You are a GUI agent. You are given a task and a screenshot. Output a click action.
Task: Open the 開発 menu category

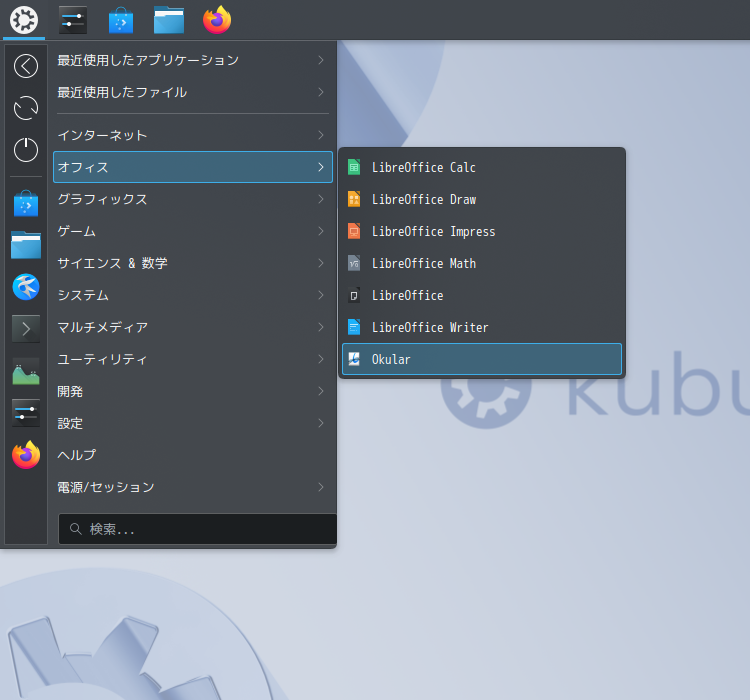pyautogui.click(x=193, y=391)
